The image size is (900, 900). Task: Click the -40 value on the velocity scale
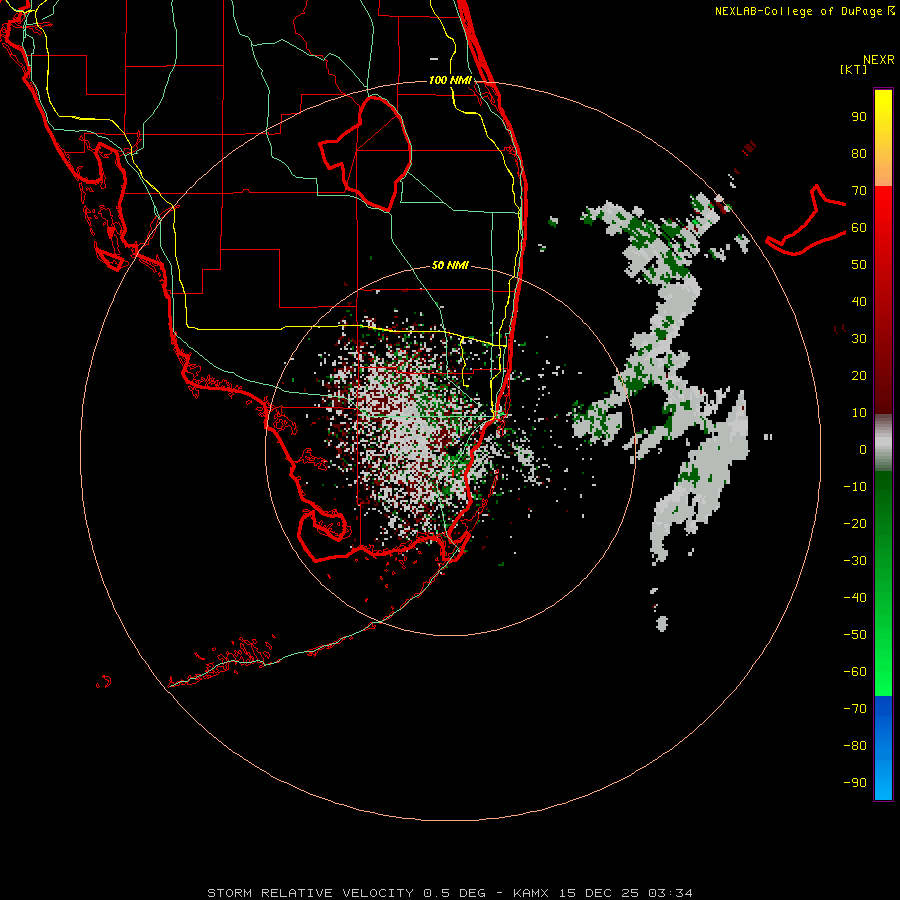[x=855, y=598]
